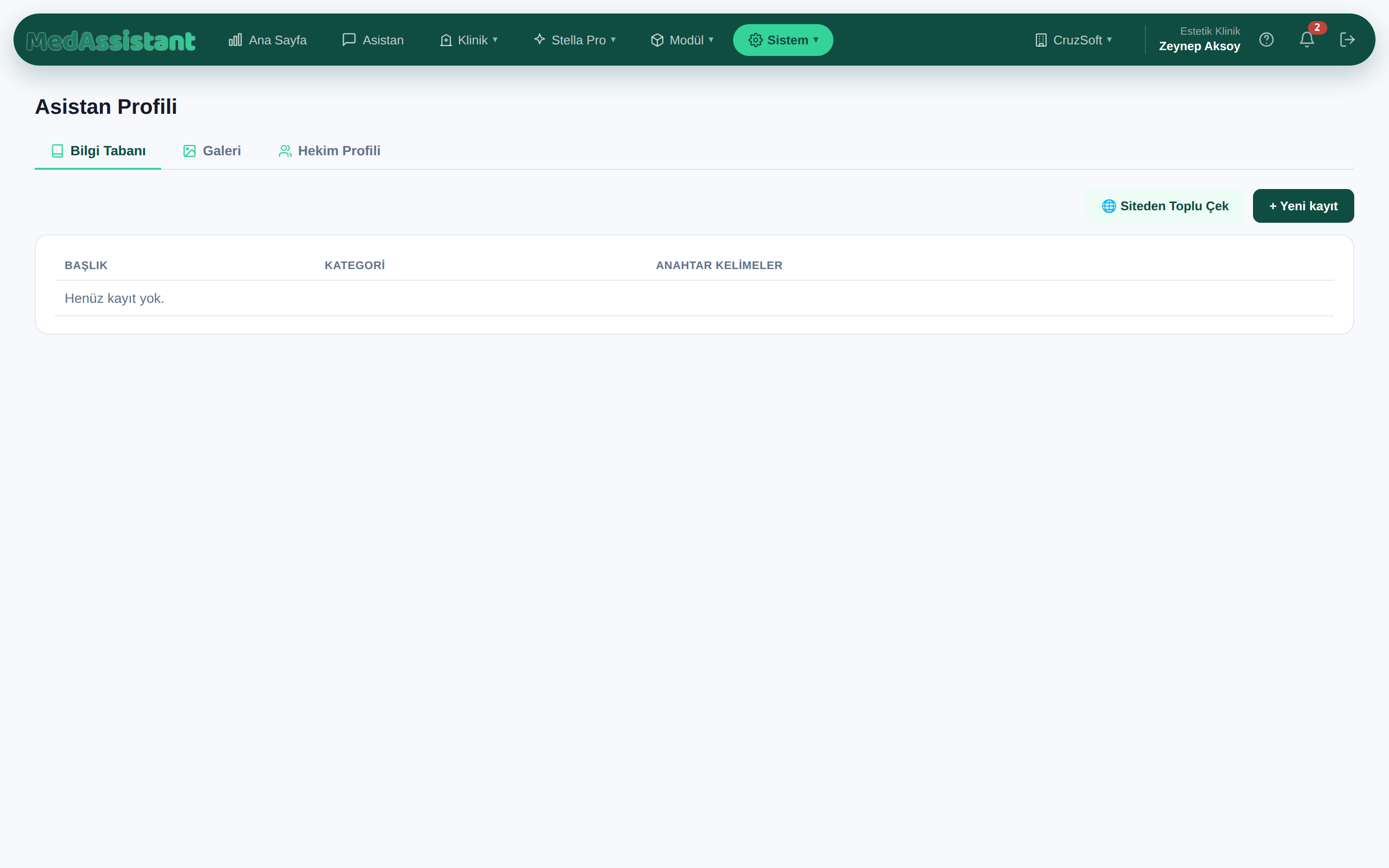Viewport: 1389px width, 868px height.
Task: Expand the Stella Pro dropdown arrow
Action: tap(613, 40)
